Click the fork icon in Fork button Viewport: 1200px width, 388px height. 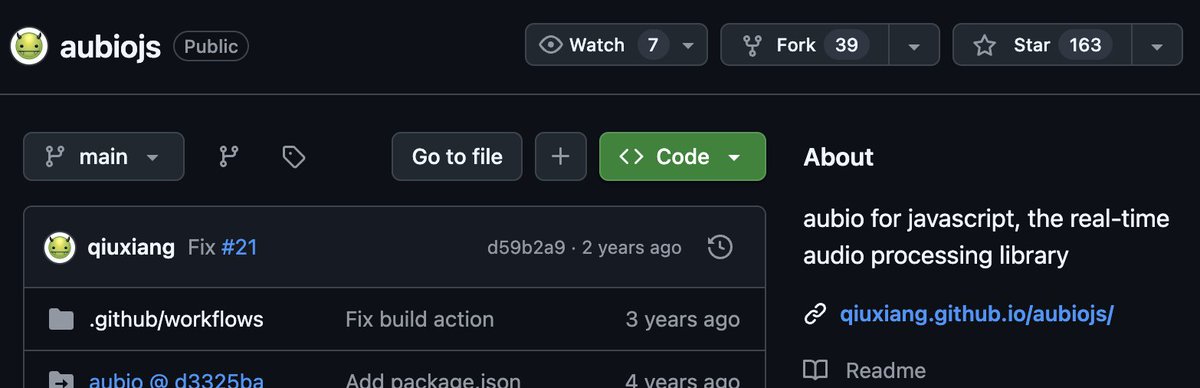pos(753,46)
